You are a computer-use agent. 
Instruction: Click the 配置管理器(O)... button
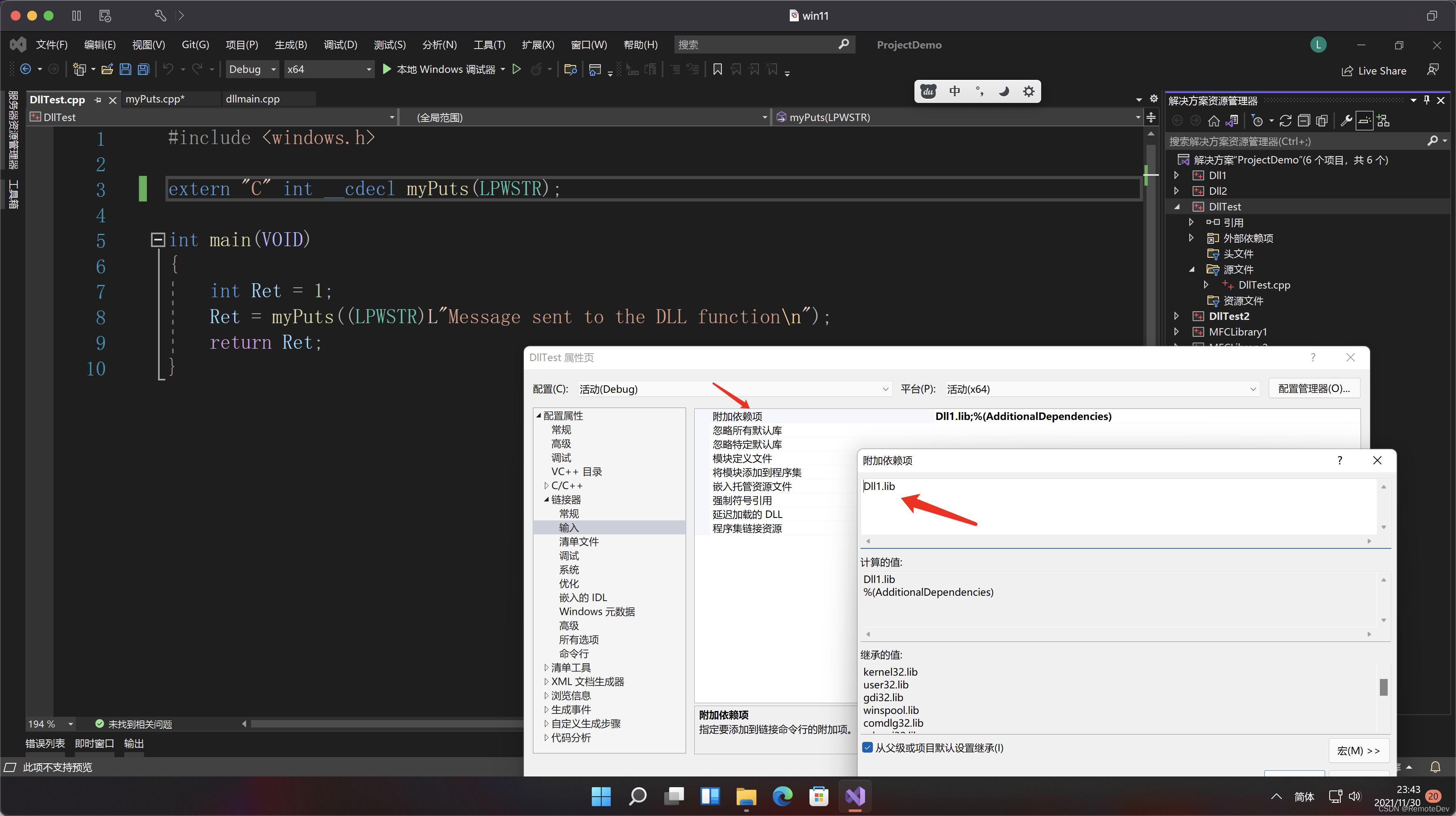(x=1314, y=389)
